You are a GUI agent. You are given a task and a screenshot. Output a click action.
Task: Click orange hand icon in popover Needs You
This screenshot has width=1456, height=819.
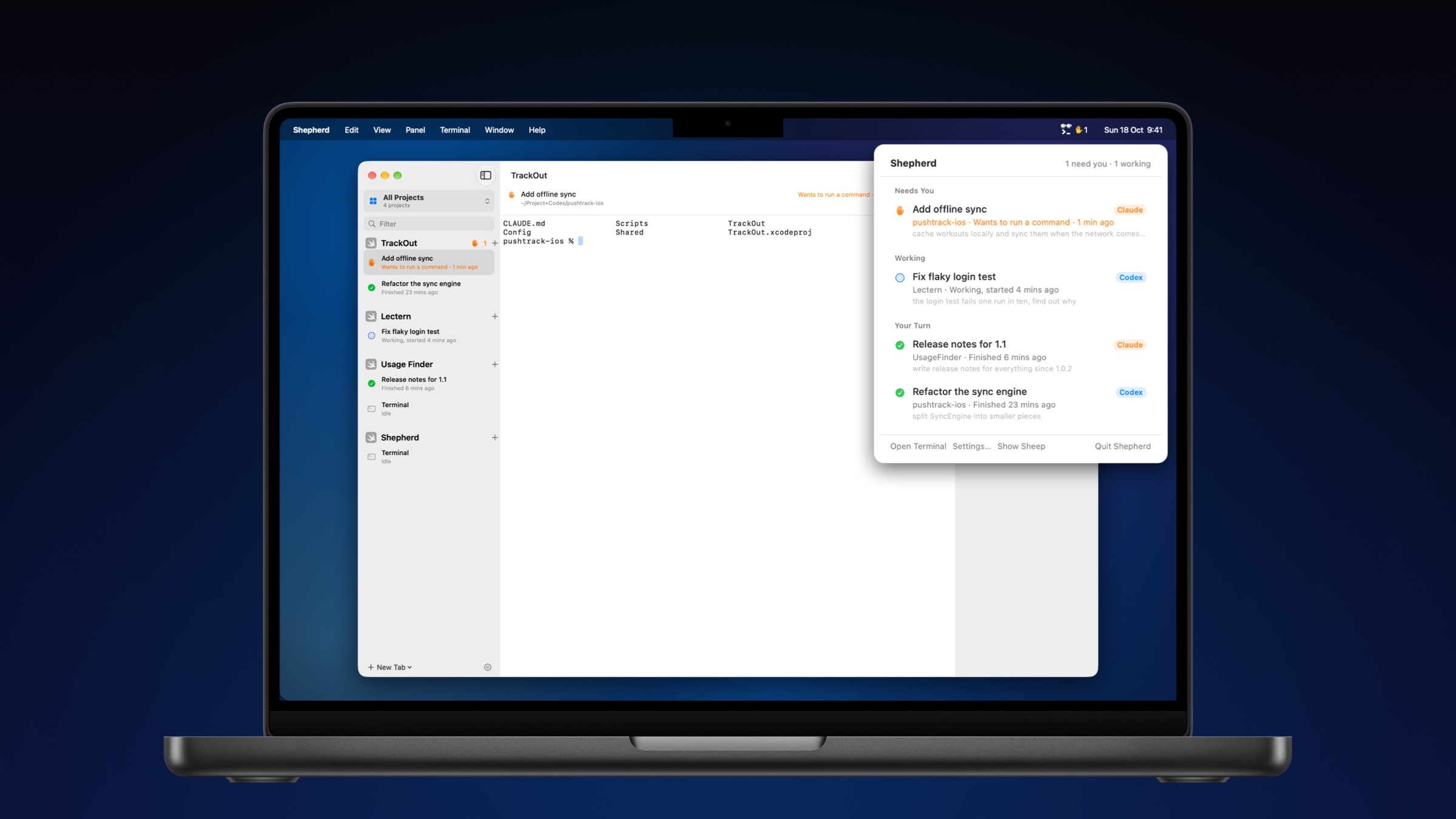900,211
